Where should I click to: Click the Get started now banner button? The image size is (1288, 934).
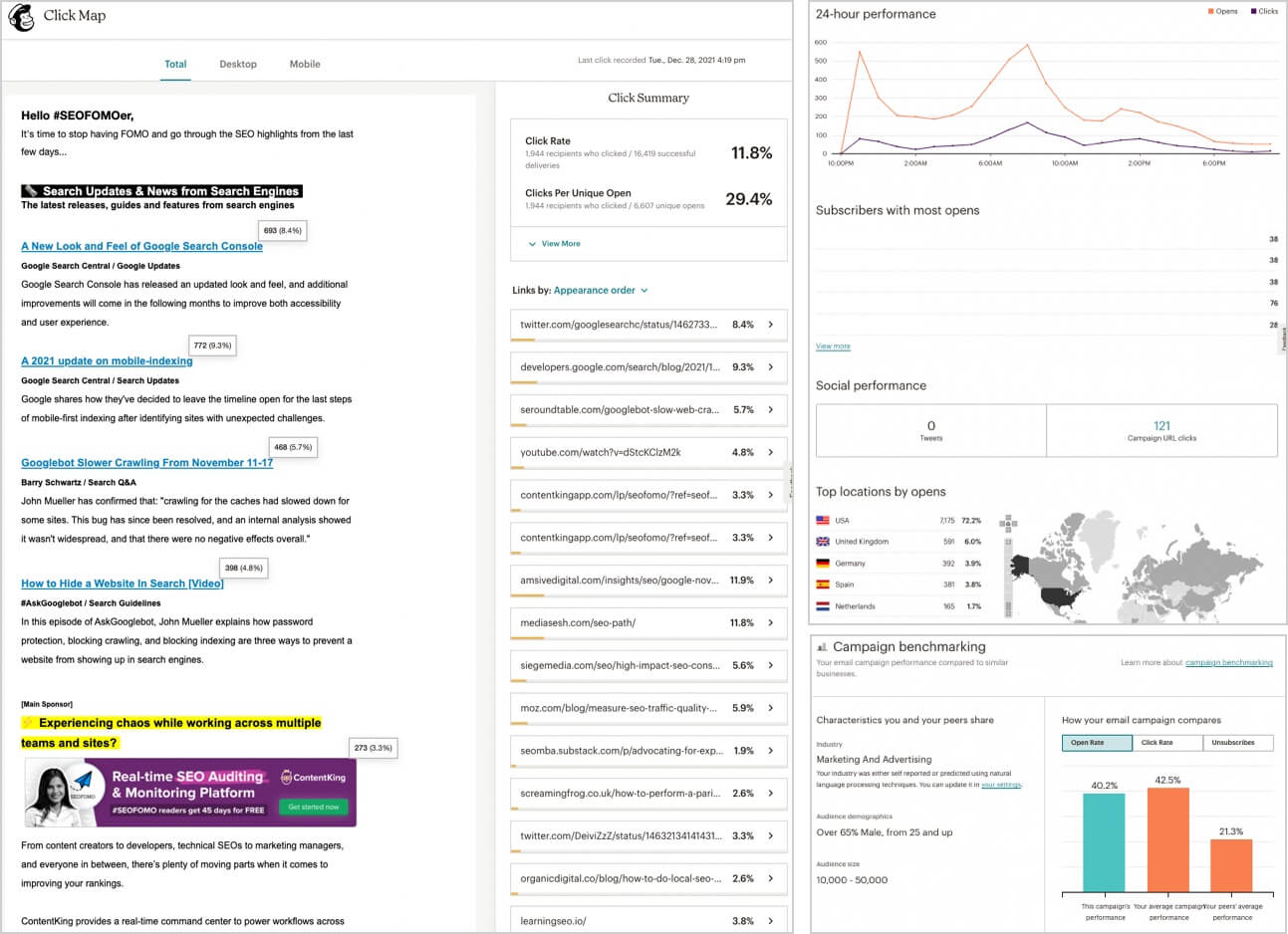[x=313, y=807]
